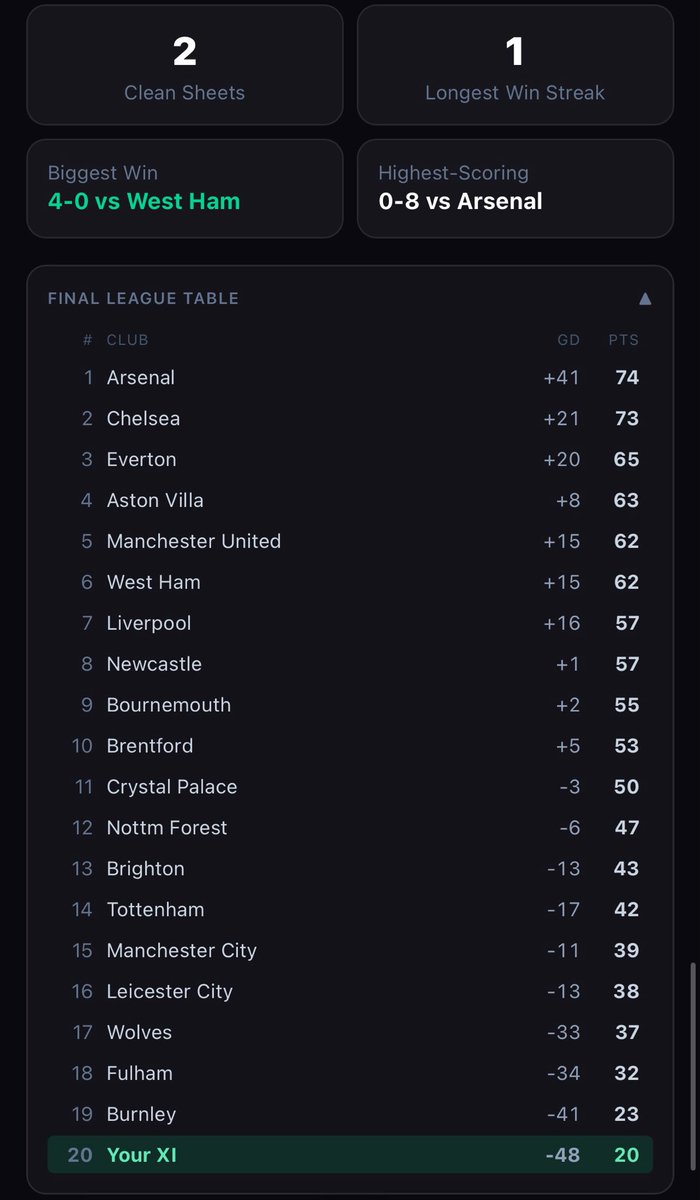Select the Arsenal row in table

pos(350,377)
